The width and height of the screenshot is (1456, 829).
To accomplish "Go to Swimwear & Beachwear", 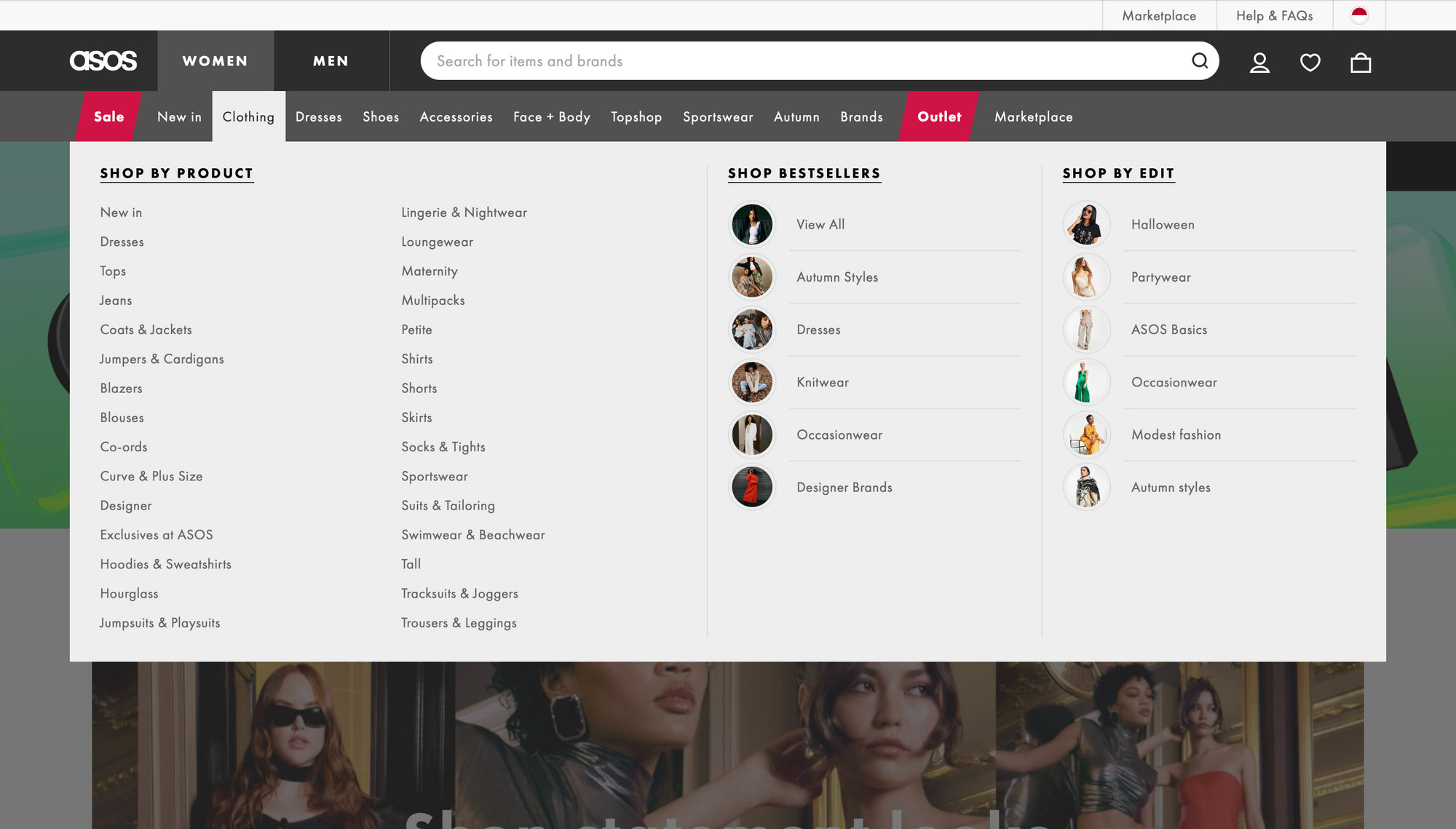I will click(472, 535).
